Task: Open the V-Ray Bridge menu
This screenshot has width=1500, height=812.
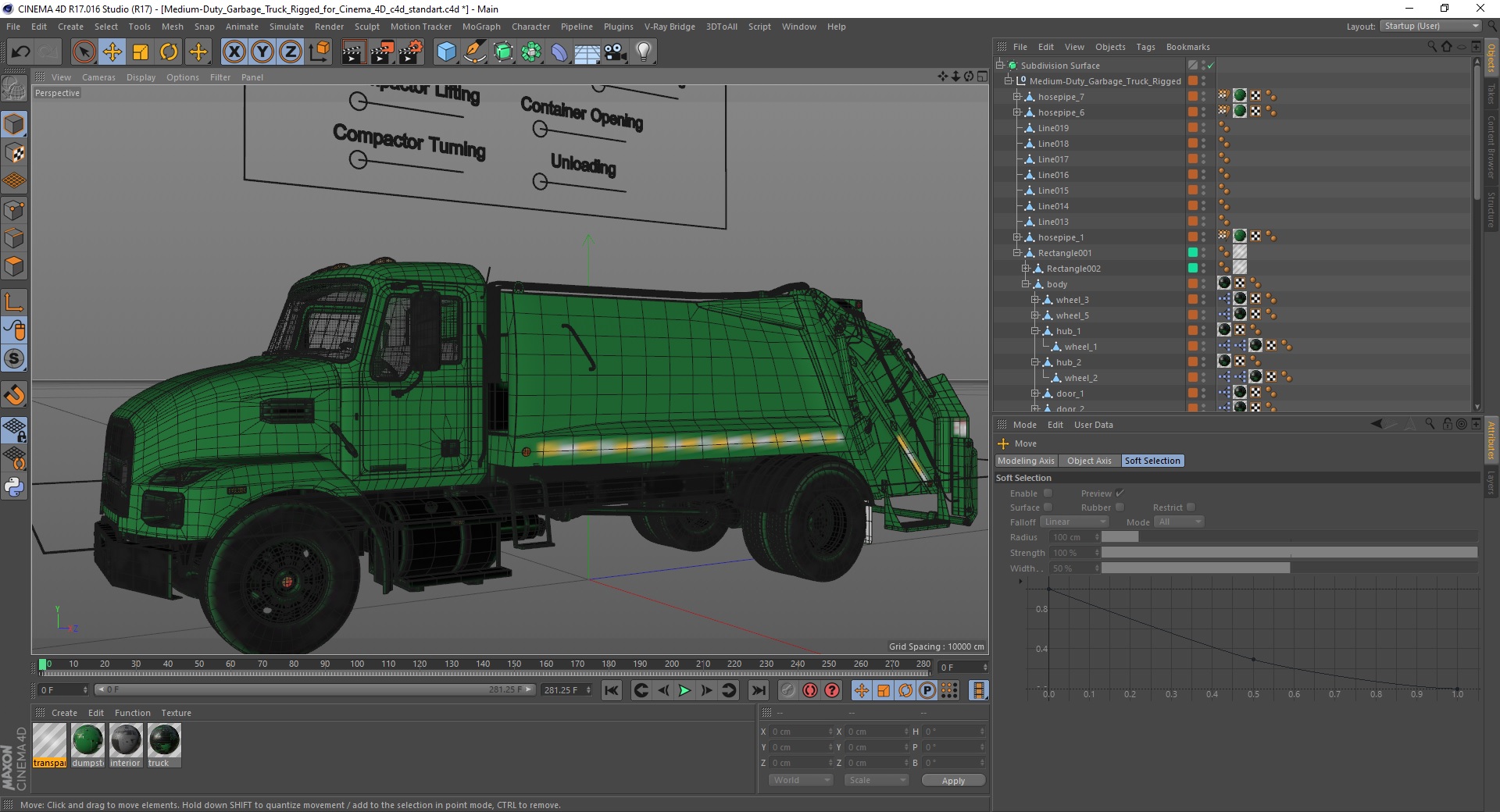Action: point(670,27)
